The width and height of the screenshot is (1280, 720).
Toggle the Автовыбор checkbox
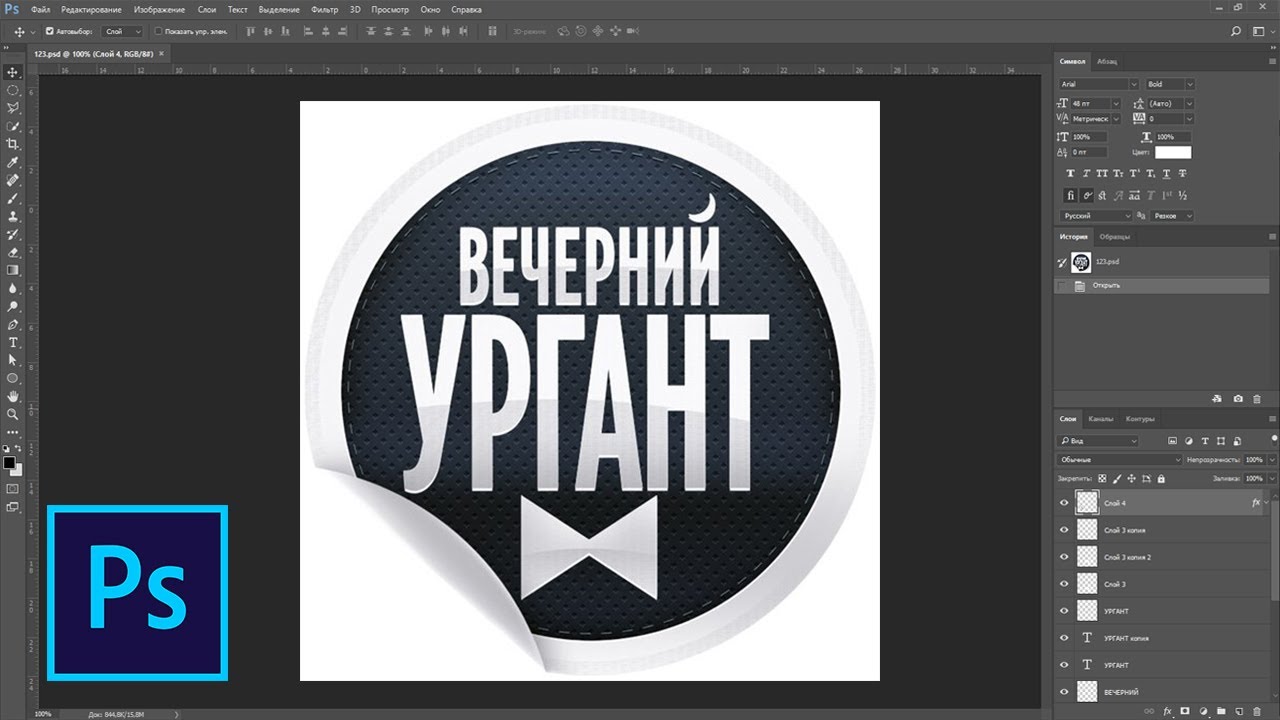click(50, 31)
